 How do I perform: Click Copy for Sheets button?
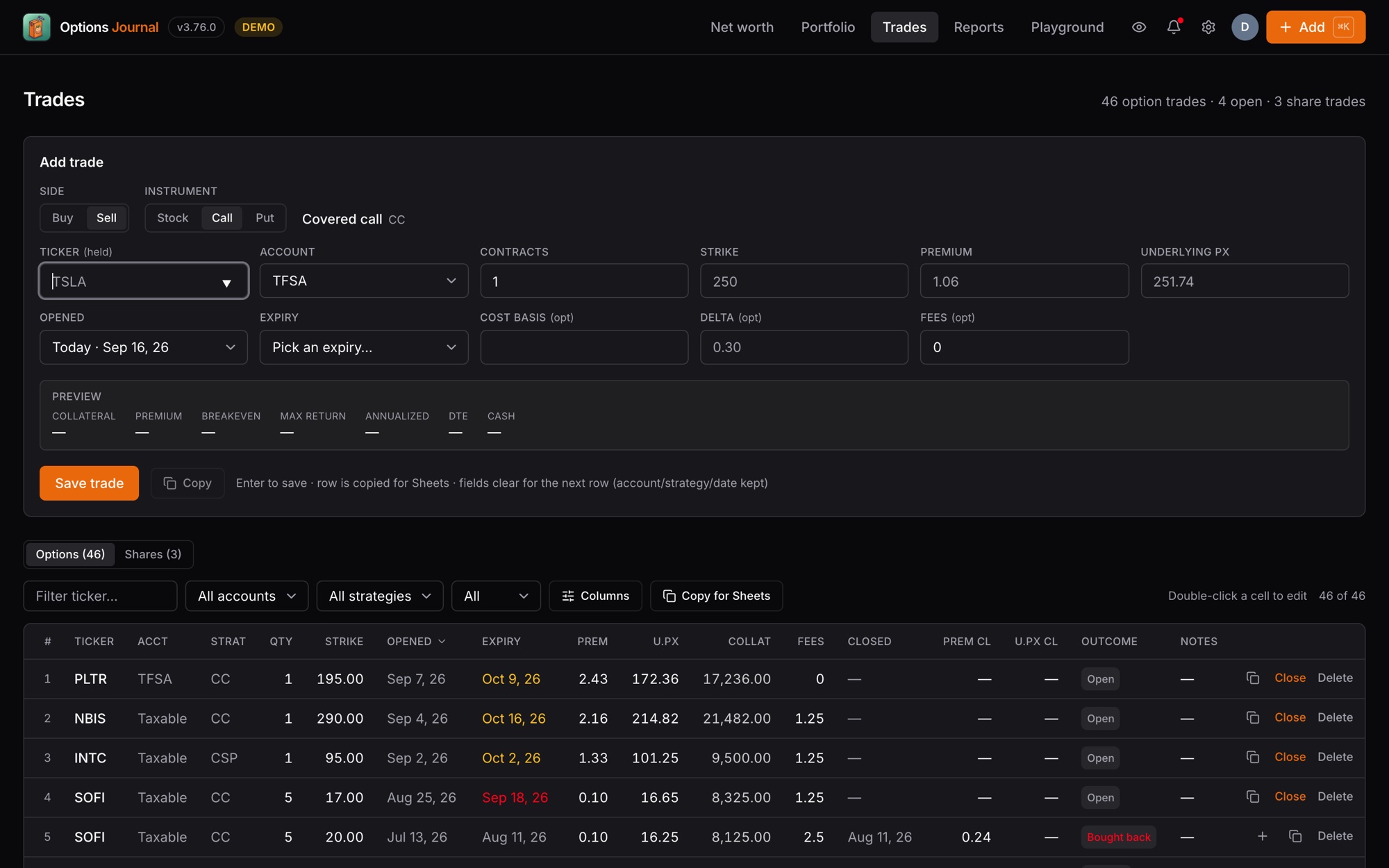tap(716, 596)
